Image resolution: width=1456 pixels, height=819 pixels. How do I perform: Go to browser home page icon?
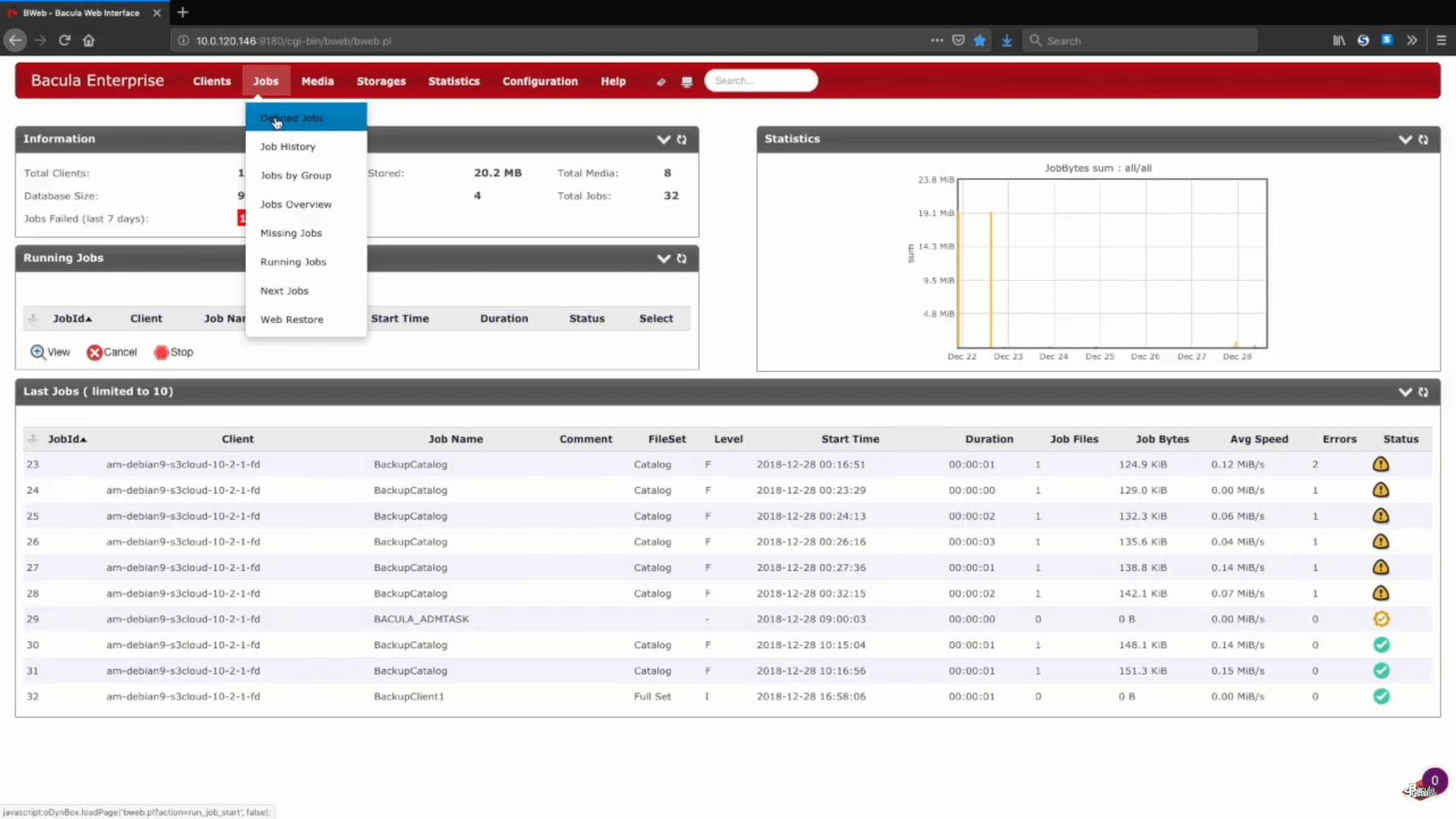(89, 40)
